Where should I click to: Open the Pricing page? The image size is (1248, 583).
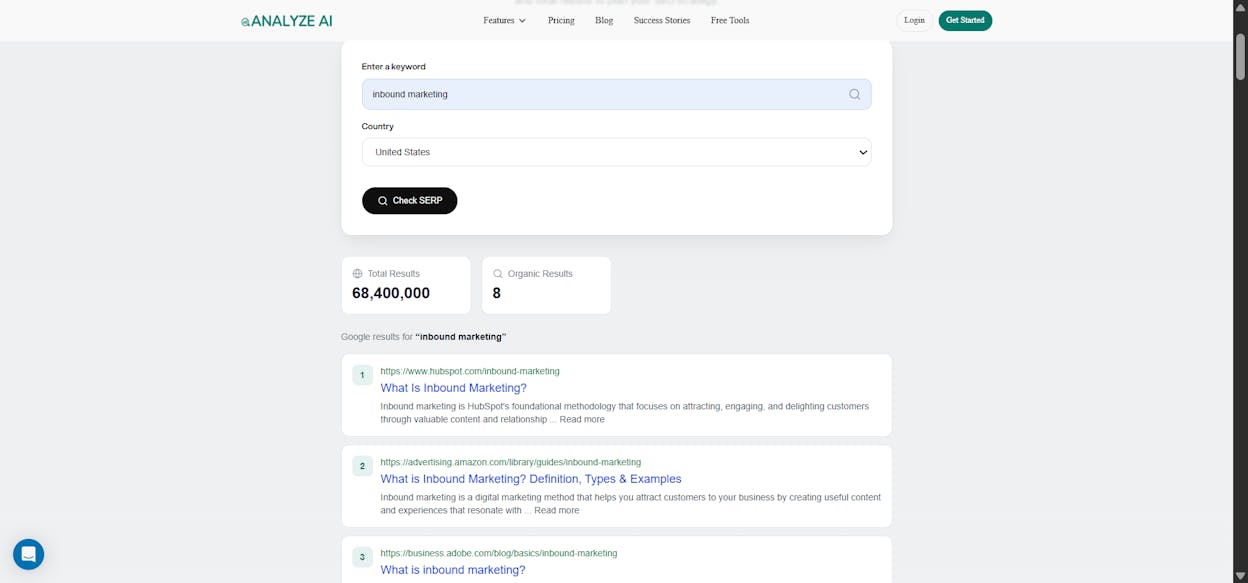coord(561,20)
